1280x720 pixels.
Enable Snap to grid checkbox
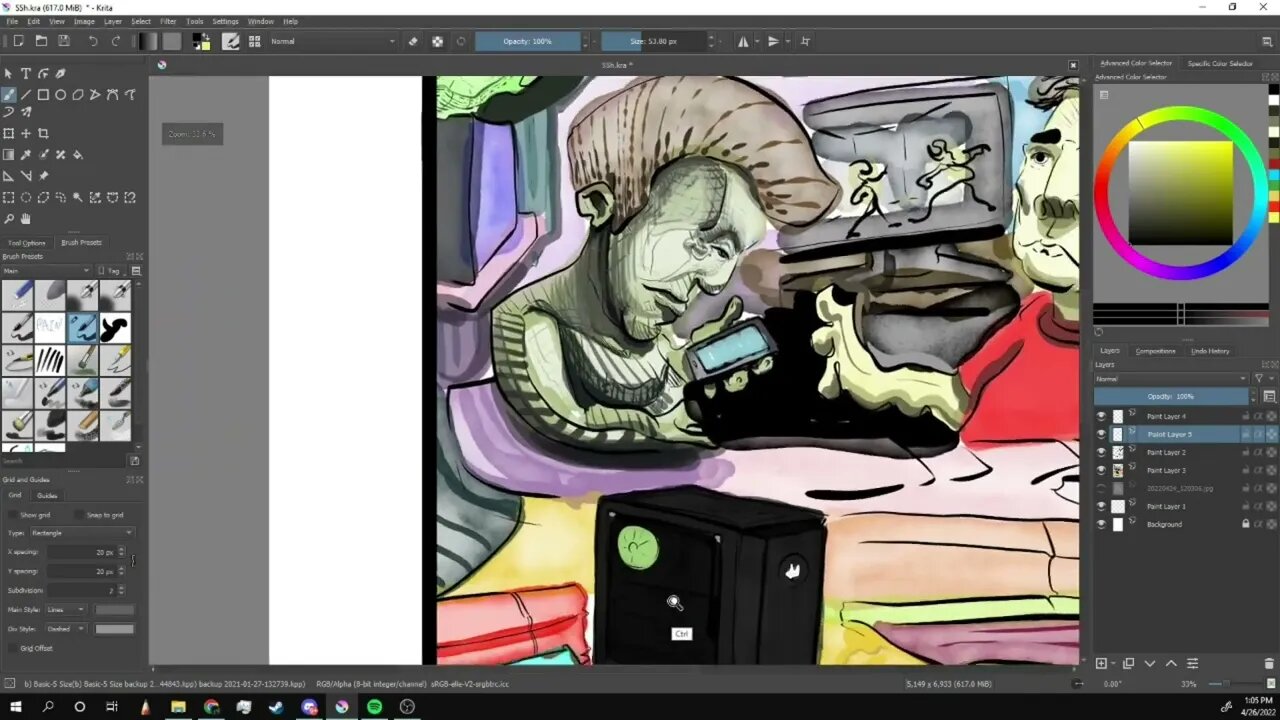pos(79,515)
